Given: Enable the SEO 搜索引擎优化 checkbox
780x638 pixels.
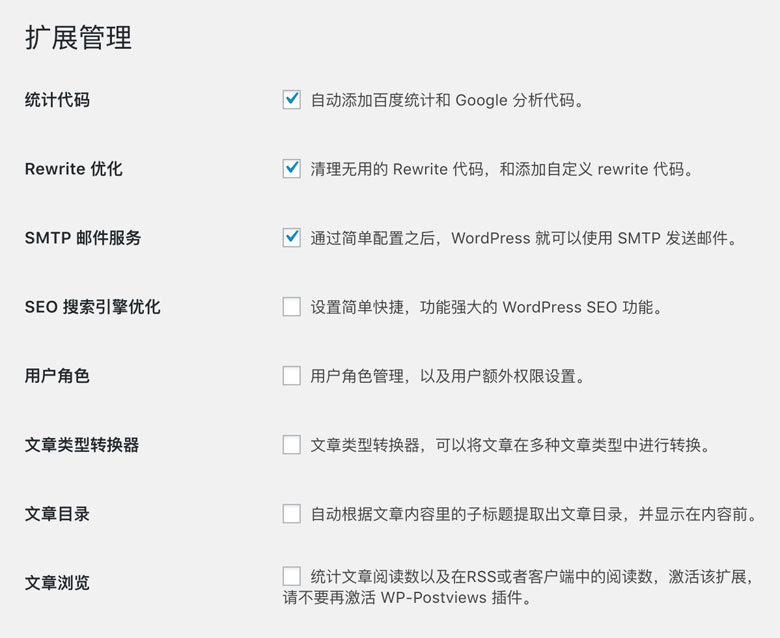Looking at the screenshot, I should coord(292,307).
